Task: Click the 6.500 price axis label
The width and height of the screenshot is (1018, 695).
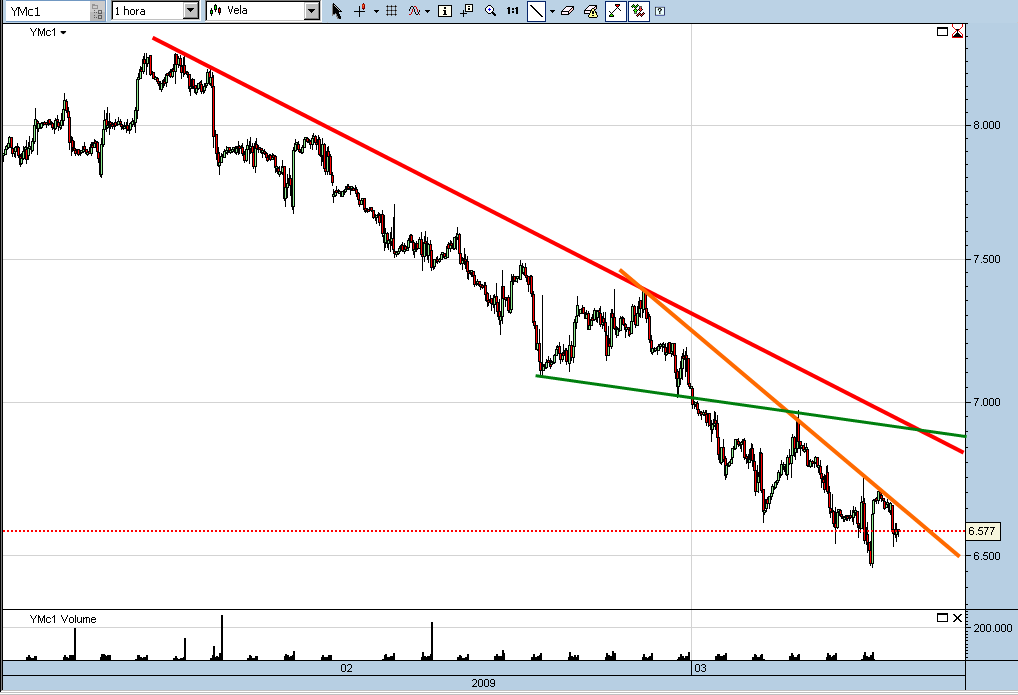Action: (987, 556)
